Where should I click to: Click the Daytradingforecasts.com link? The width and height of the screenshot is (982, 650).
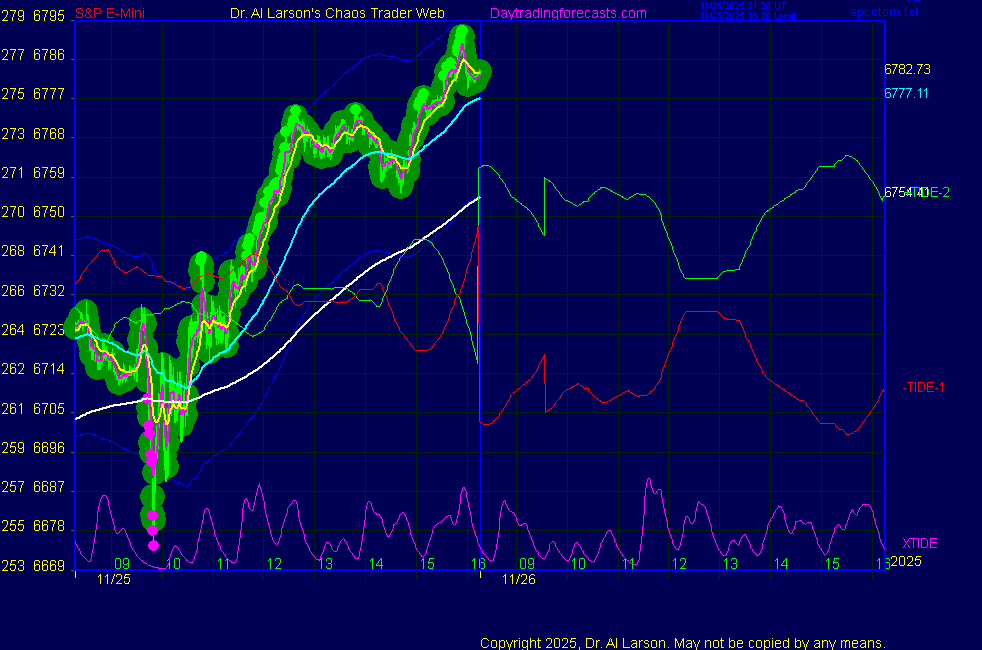coord(567,13)
